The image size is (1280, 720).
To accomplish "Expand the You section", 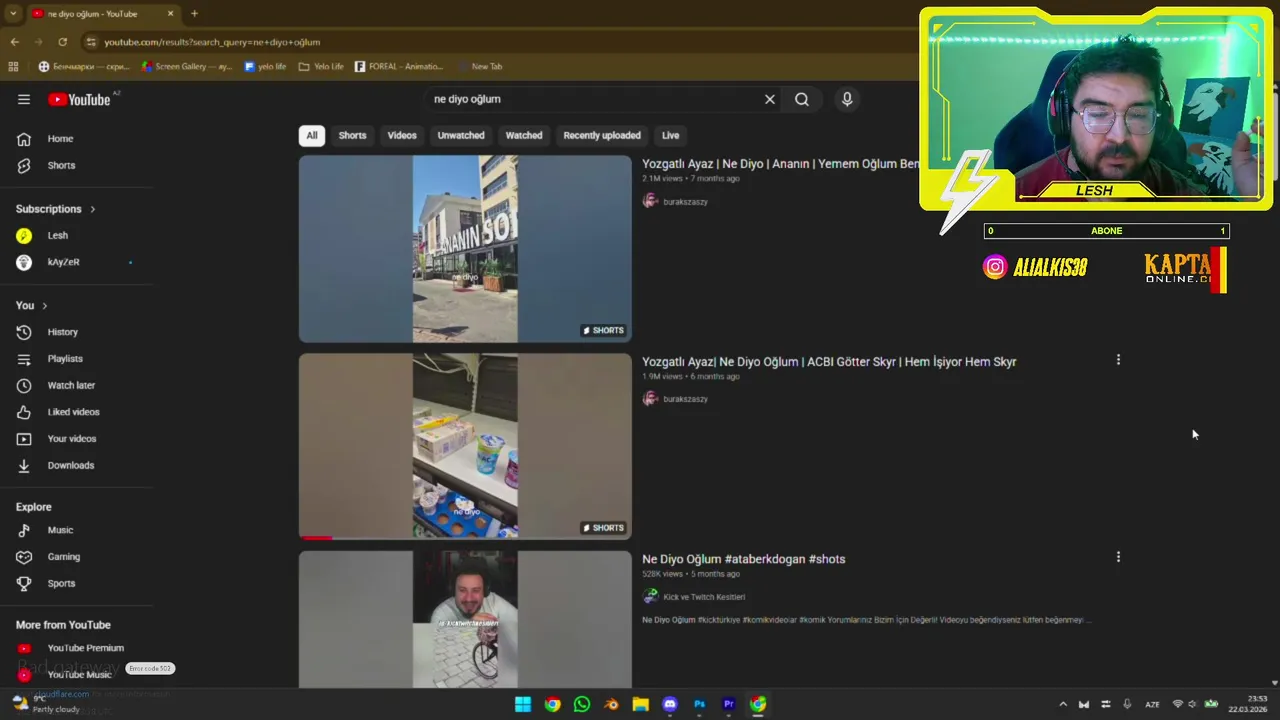I will (x=32, y=305).
